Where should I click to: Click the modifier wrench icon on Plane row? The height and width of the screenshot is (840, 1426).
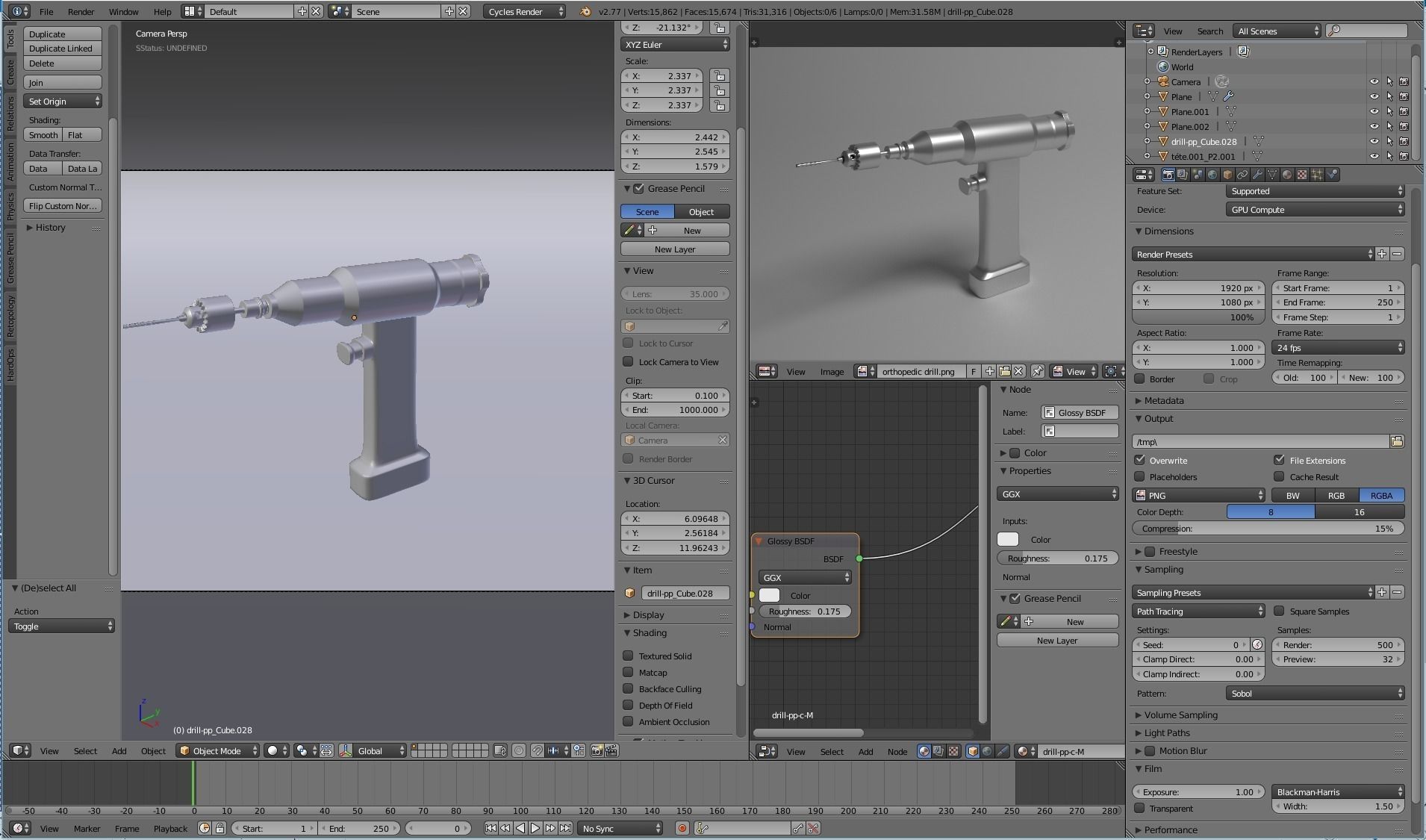click(x=1228, y=96)
